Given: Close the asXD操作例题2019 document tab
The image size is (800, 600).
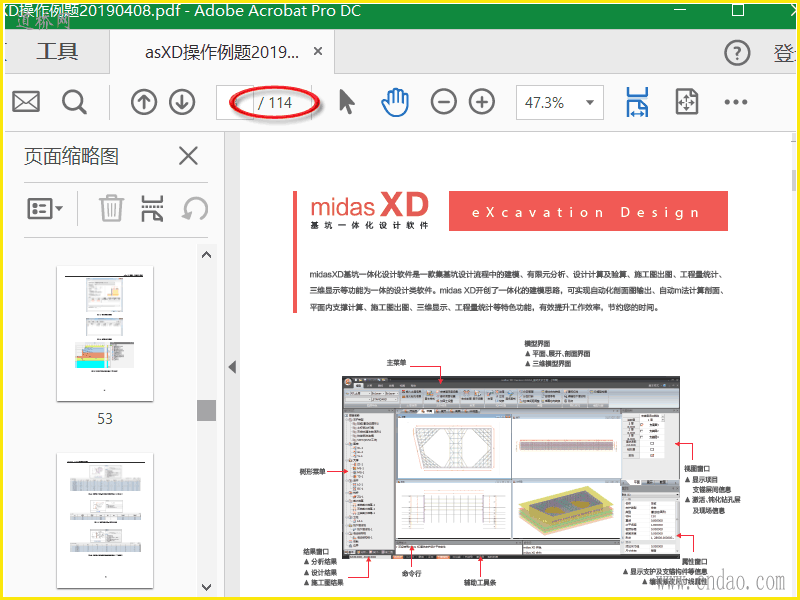Looking at the screenshot, I should 318,52.
